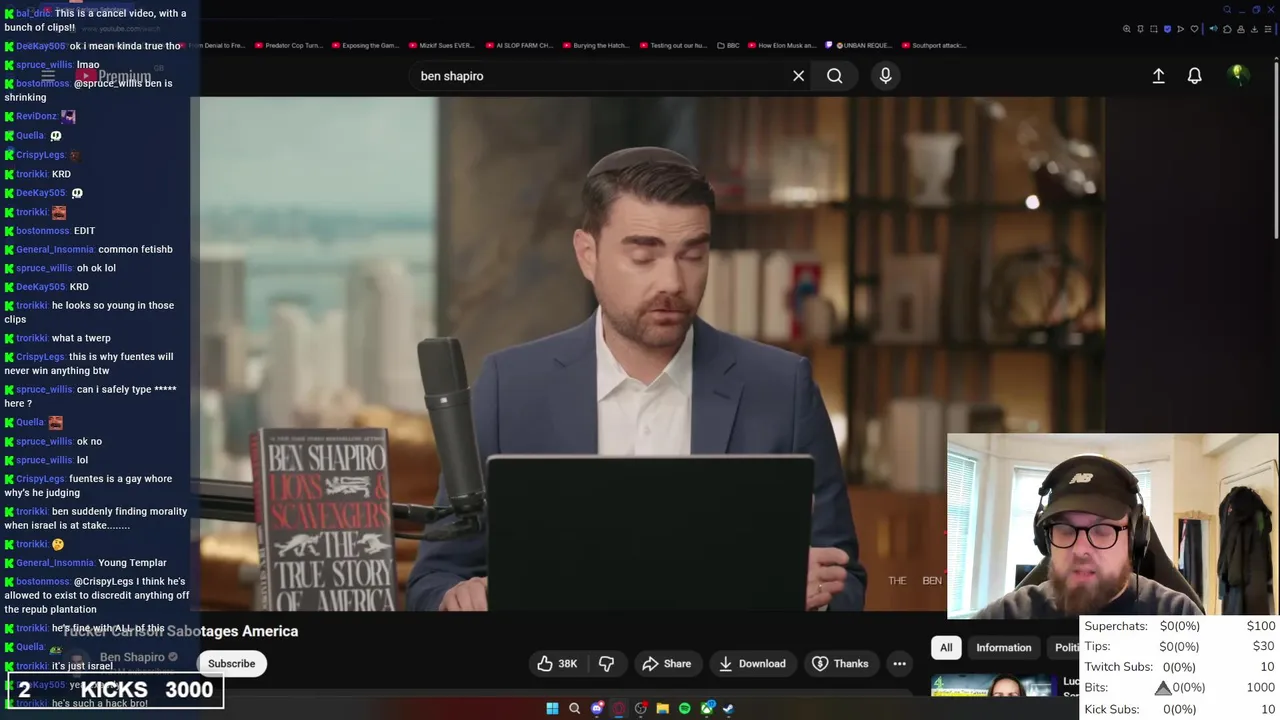Click the 'KICKS 3000' counter overlay
Viewport: 1280px width, 720px height.
[x=116, y=689]
